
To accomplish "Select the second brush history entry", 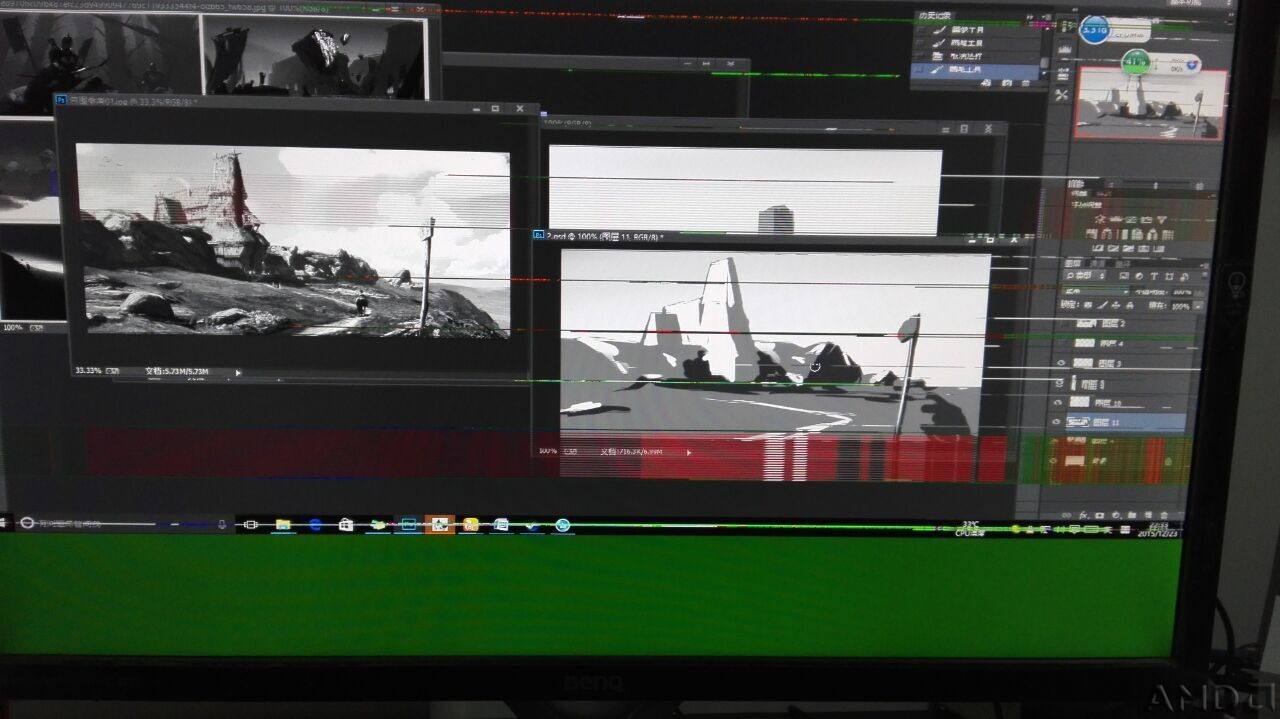I will [x=975, y=43].
